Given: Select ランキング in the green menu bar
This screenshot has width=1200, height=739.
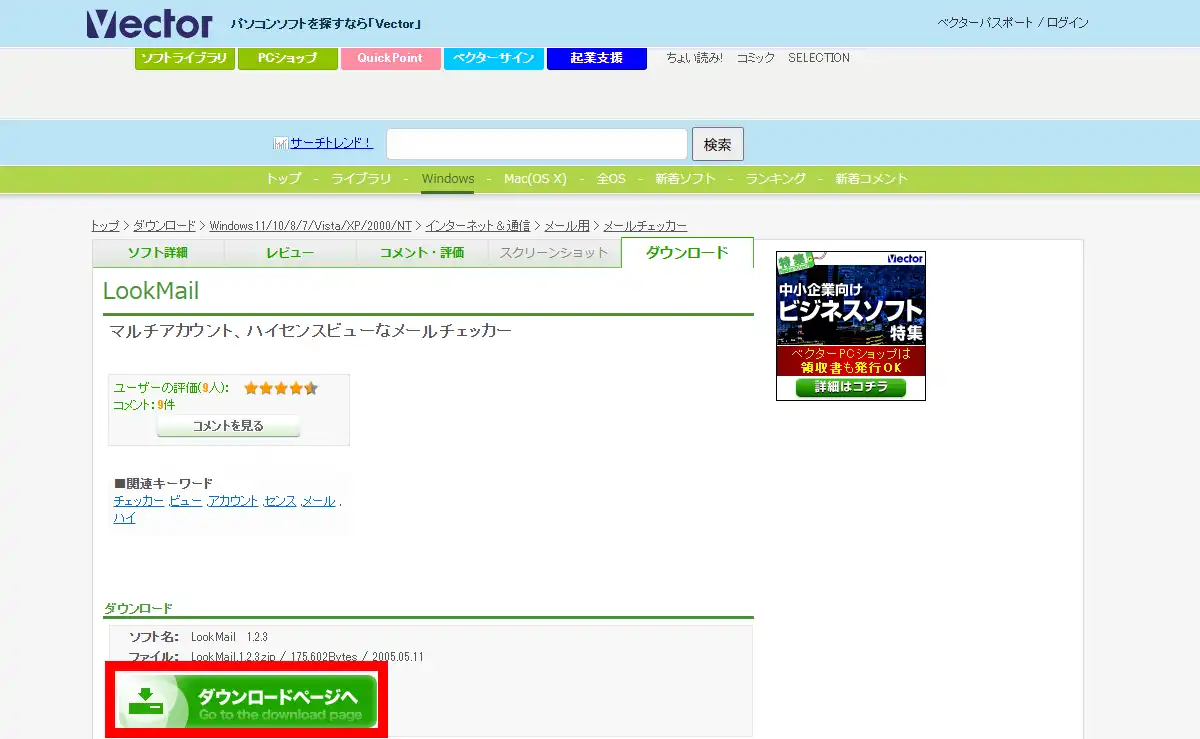Looking at the screenshot, I should click(776, 179).
